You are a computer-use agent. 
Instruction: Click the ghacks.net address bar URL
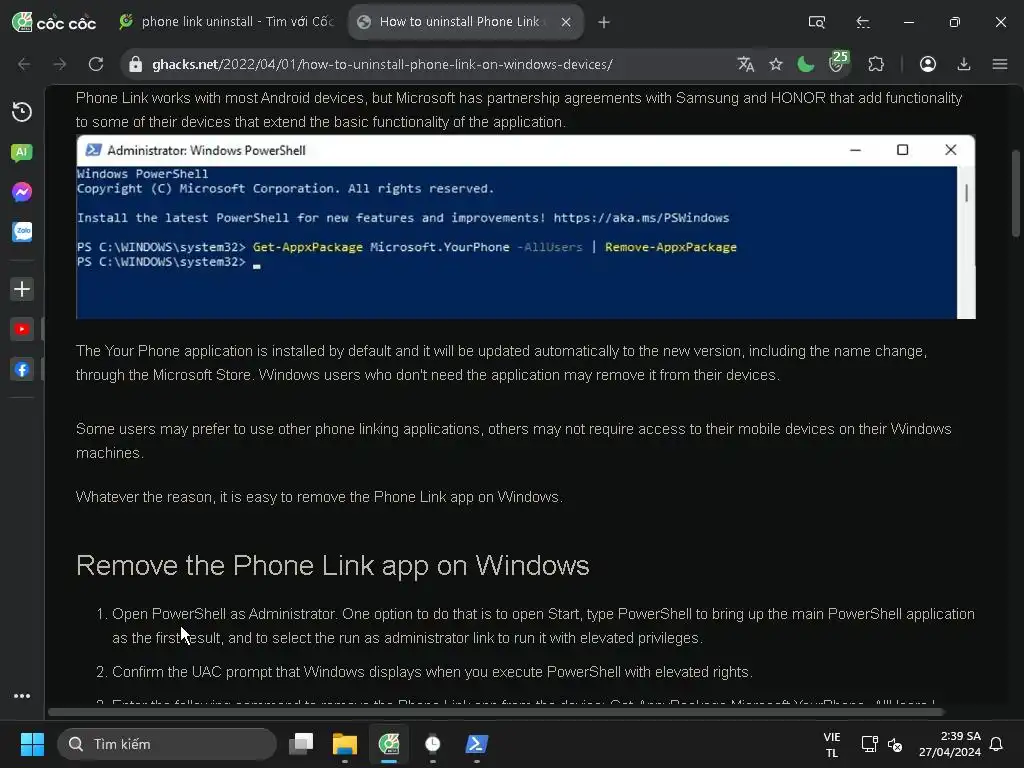coord(382,64)
